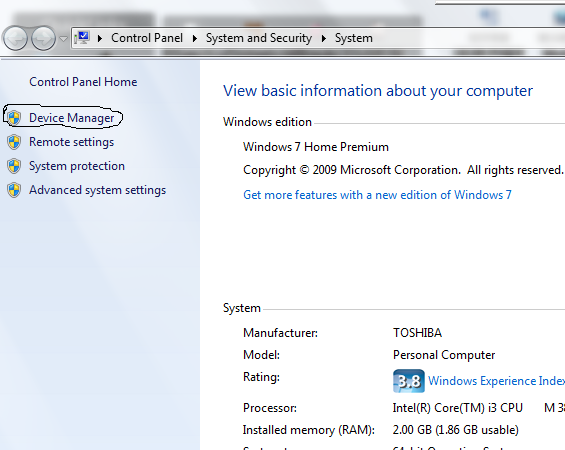Open Device Manager link
This screenshot has width=565, height=450.
72,118
